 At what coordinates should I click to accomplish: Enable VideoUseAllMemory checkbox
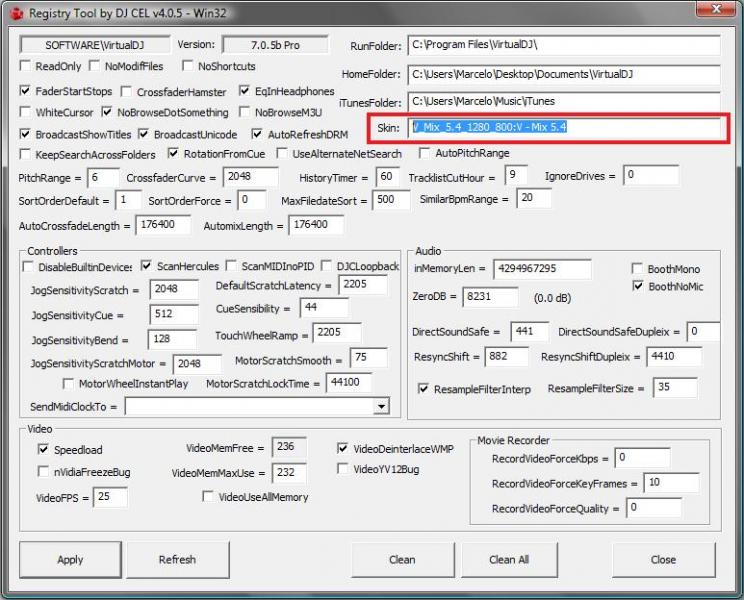207,496
